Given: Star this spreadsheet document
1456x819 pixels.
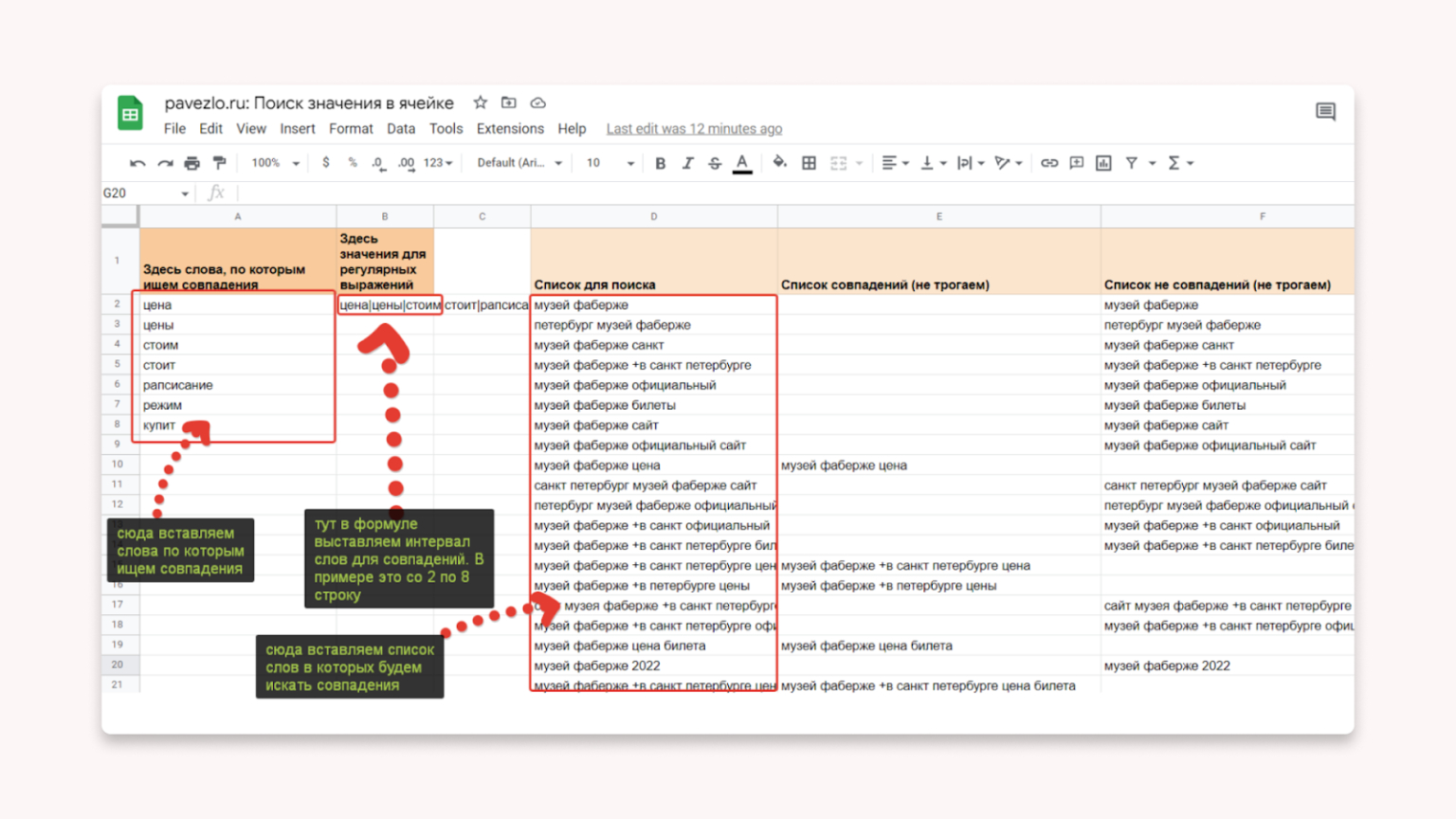Looking at the screenshot, I should point(481,102).
